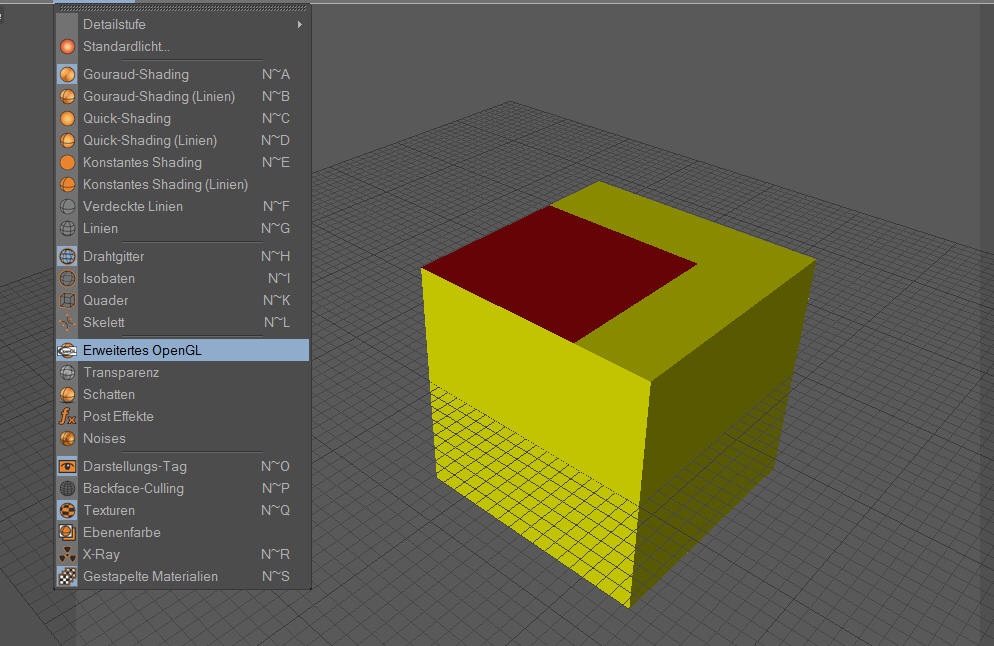The width and height of the screenshot is (994, 646).
Task: Click the Quader box icon
Action: pyautogui.click(x=67, y=300)
